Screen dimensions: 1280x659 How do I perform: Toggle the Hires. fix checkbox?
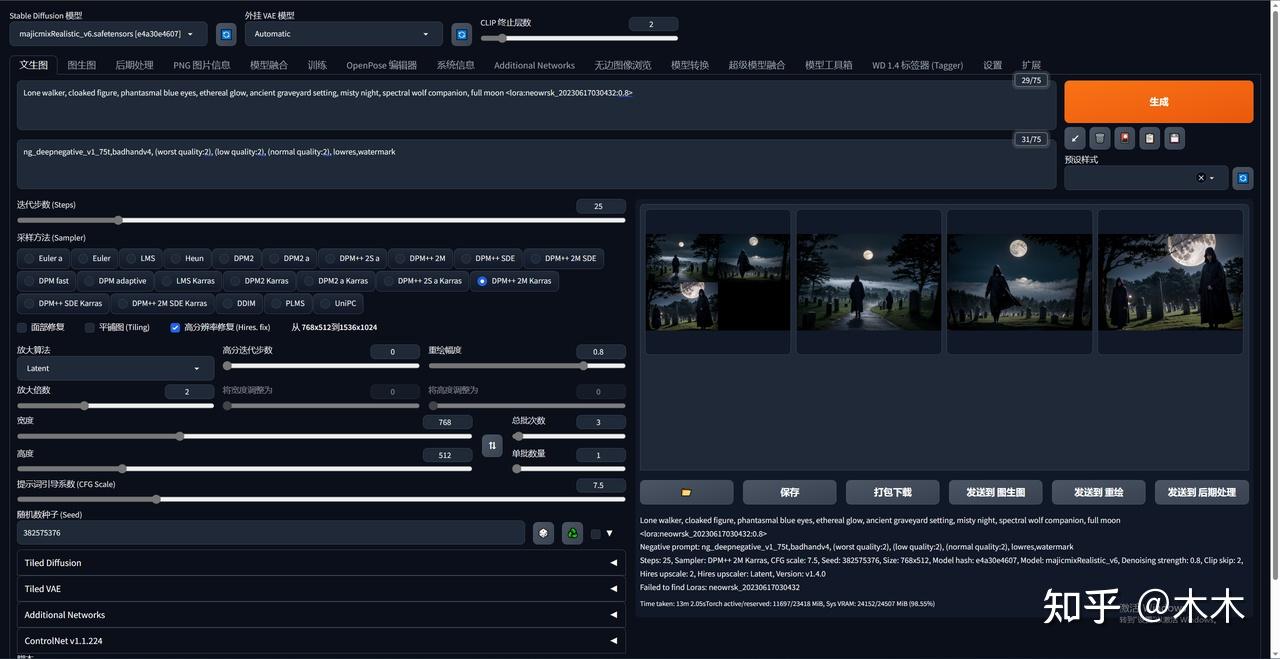175,328
